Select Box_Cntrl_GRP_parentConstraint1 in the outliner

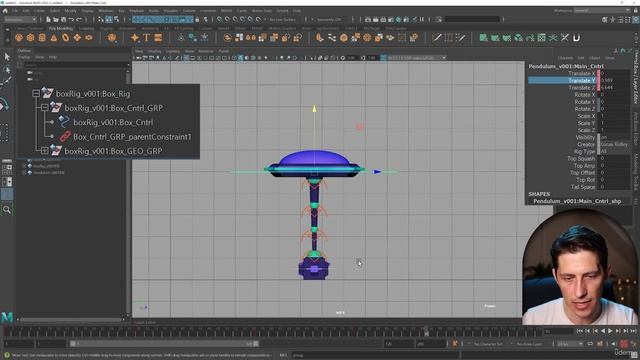click(132, 137)
